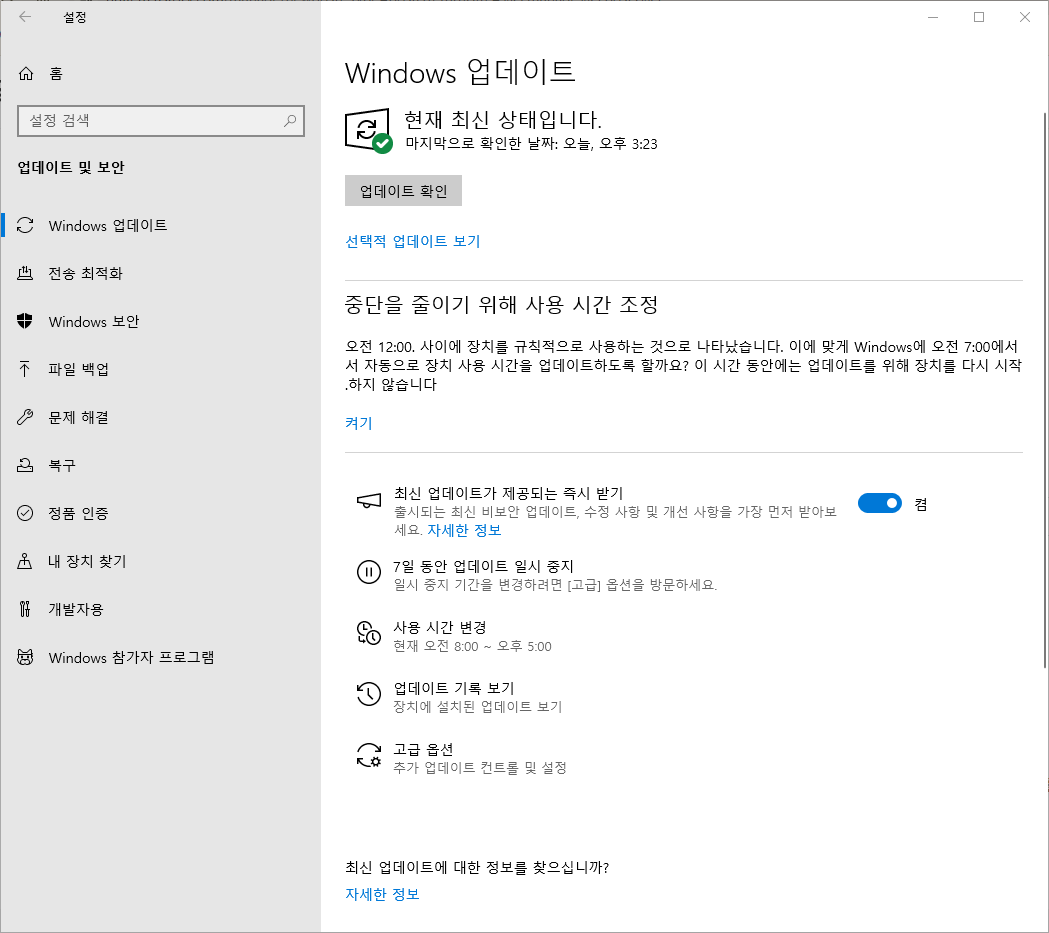This screenshot has height=933, width=1049.
Task: Click the 업데이트 및 보안 heading
Action: coord(71,167)
